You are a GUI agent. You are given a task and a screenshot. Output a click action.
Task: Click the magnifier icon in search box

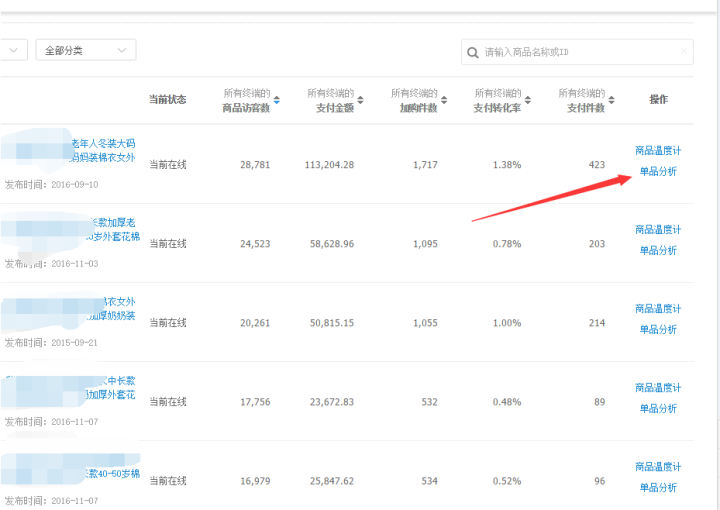[471, 52]
